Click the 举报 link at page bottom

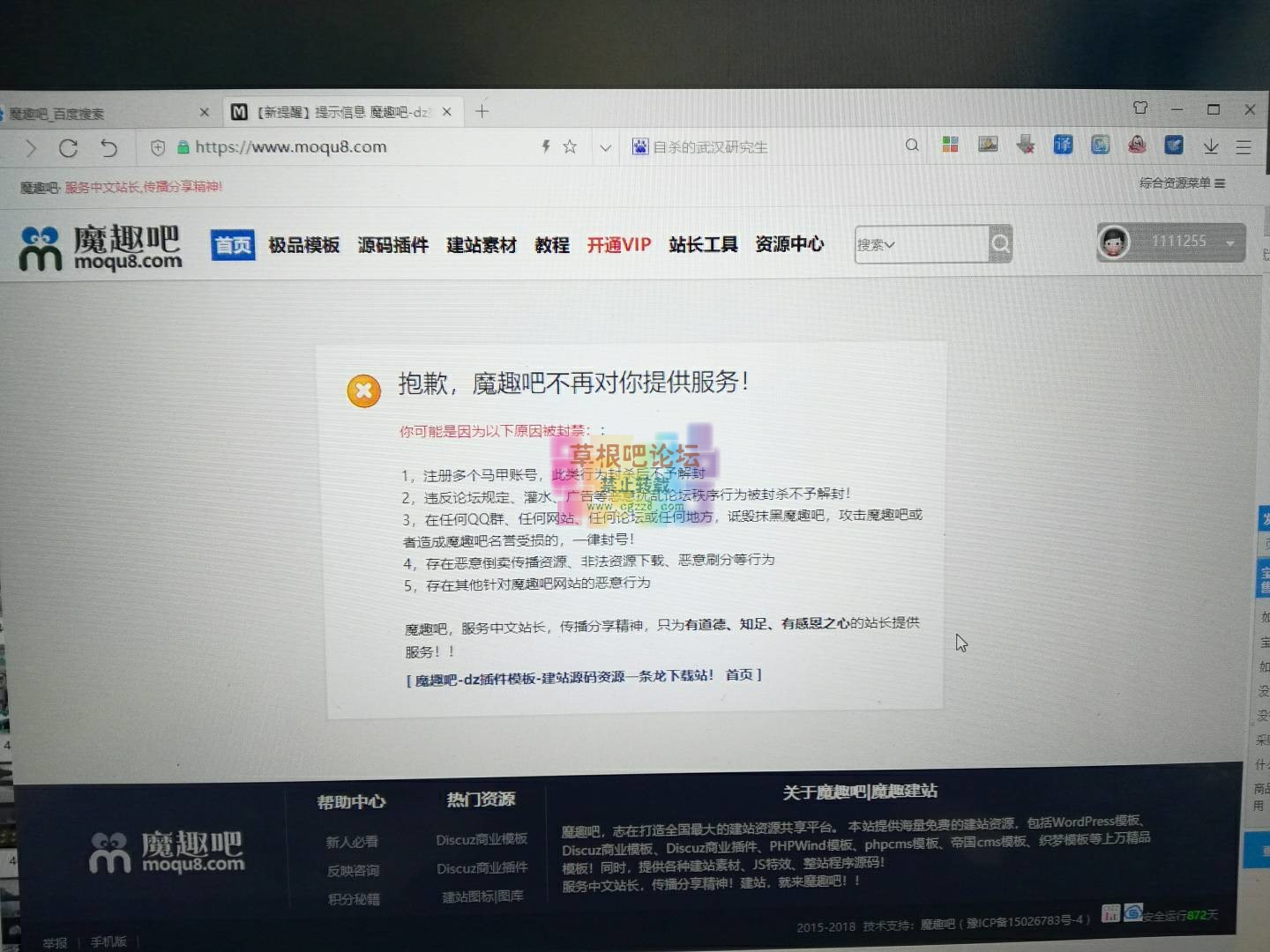pos(55,942)
